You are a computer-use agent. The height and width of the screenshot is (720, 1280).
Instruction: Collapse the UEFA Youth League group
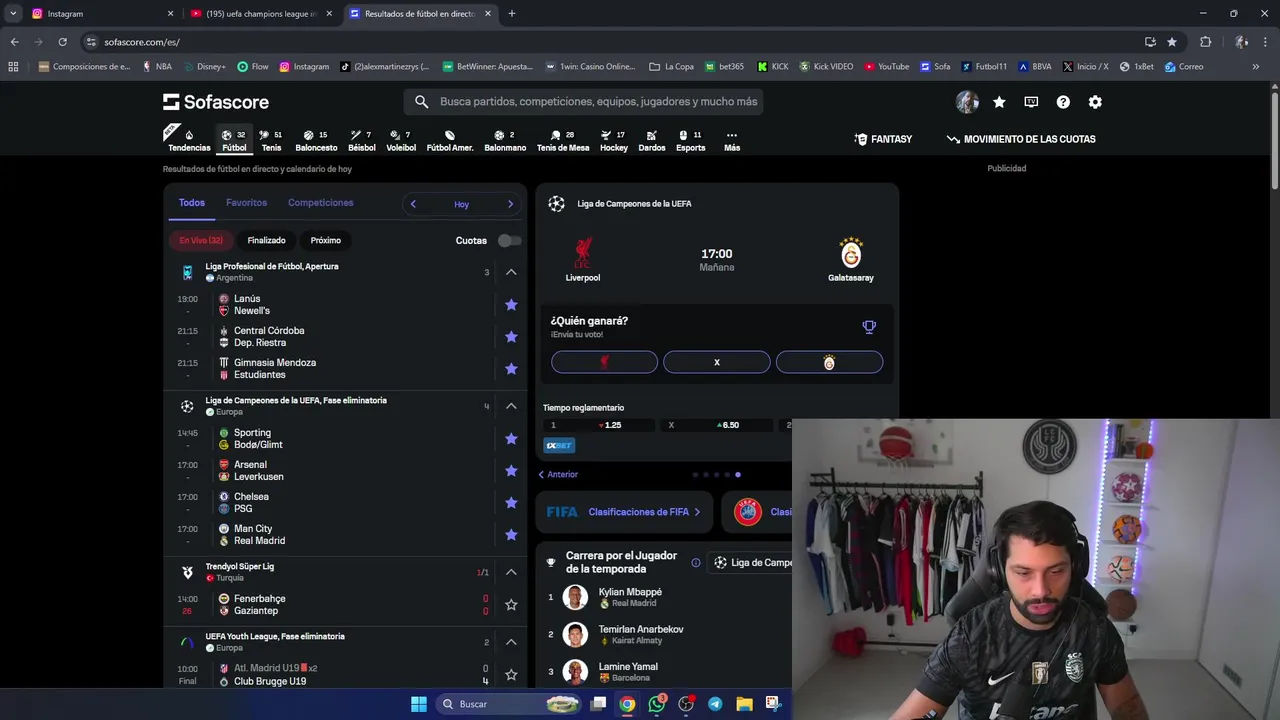pos(511,642)
